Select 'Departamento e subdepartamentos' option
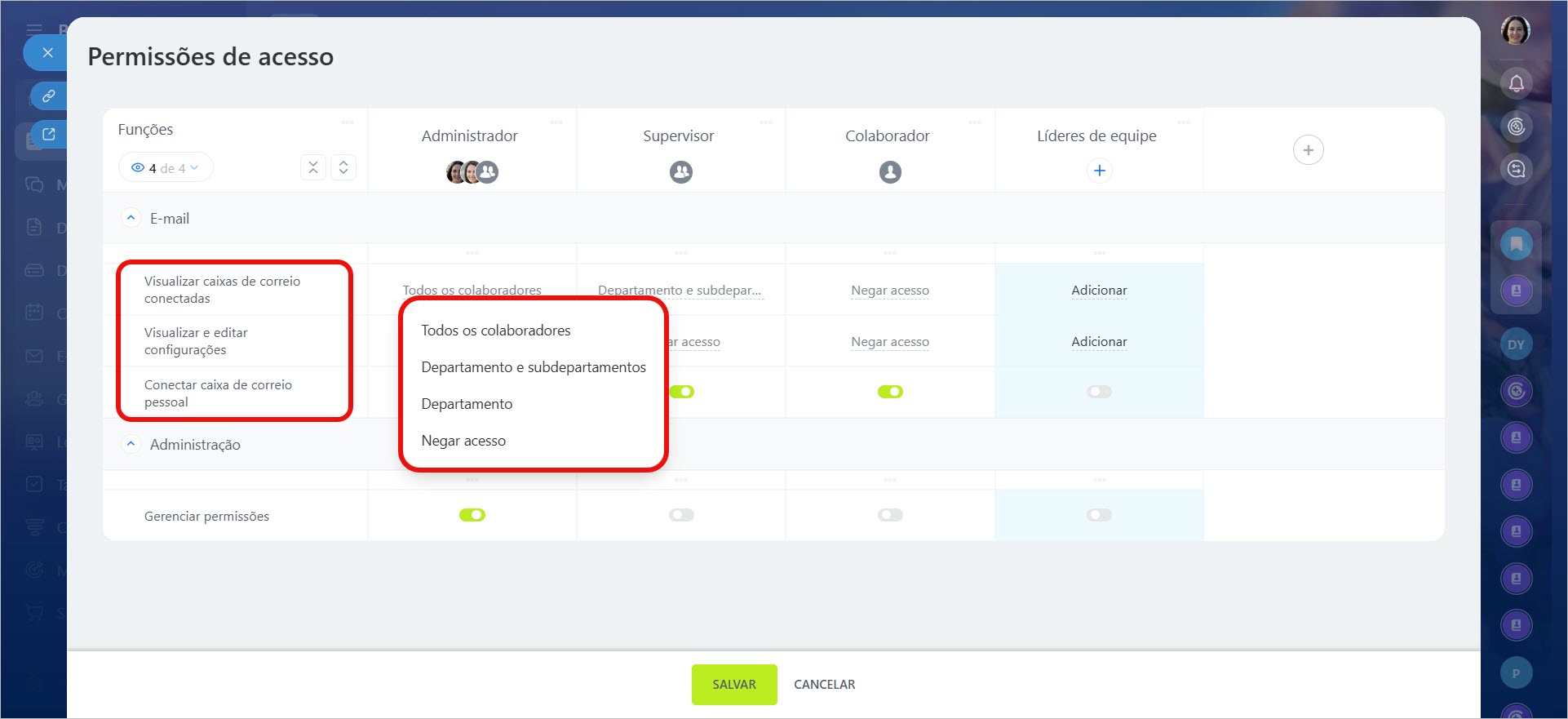Viewport: 1568px width, 719px height. 533,367
